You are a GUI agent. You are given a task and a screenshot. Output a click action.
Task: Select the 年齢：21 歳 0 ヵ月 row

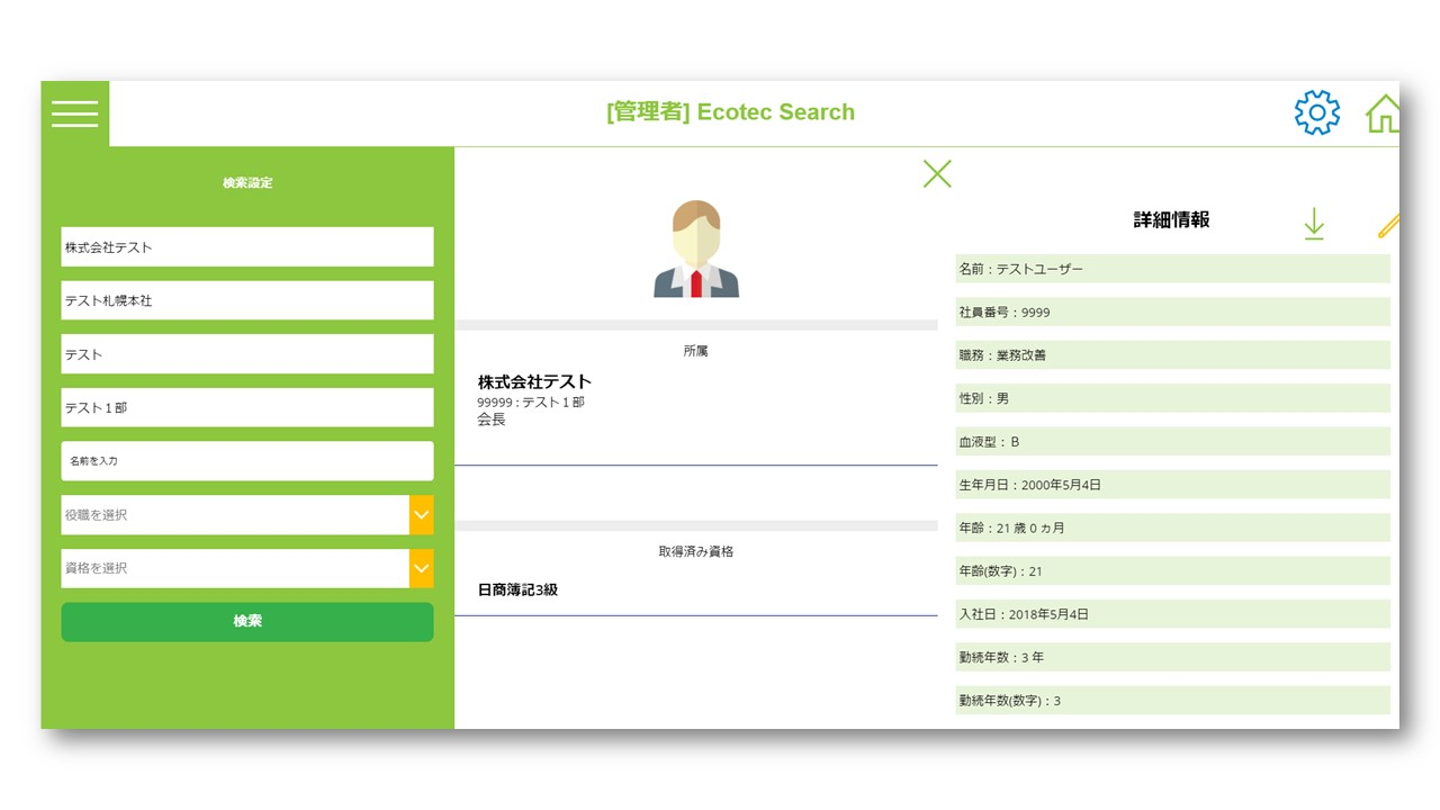[x=1172, y=528]
